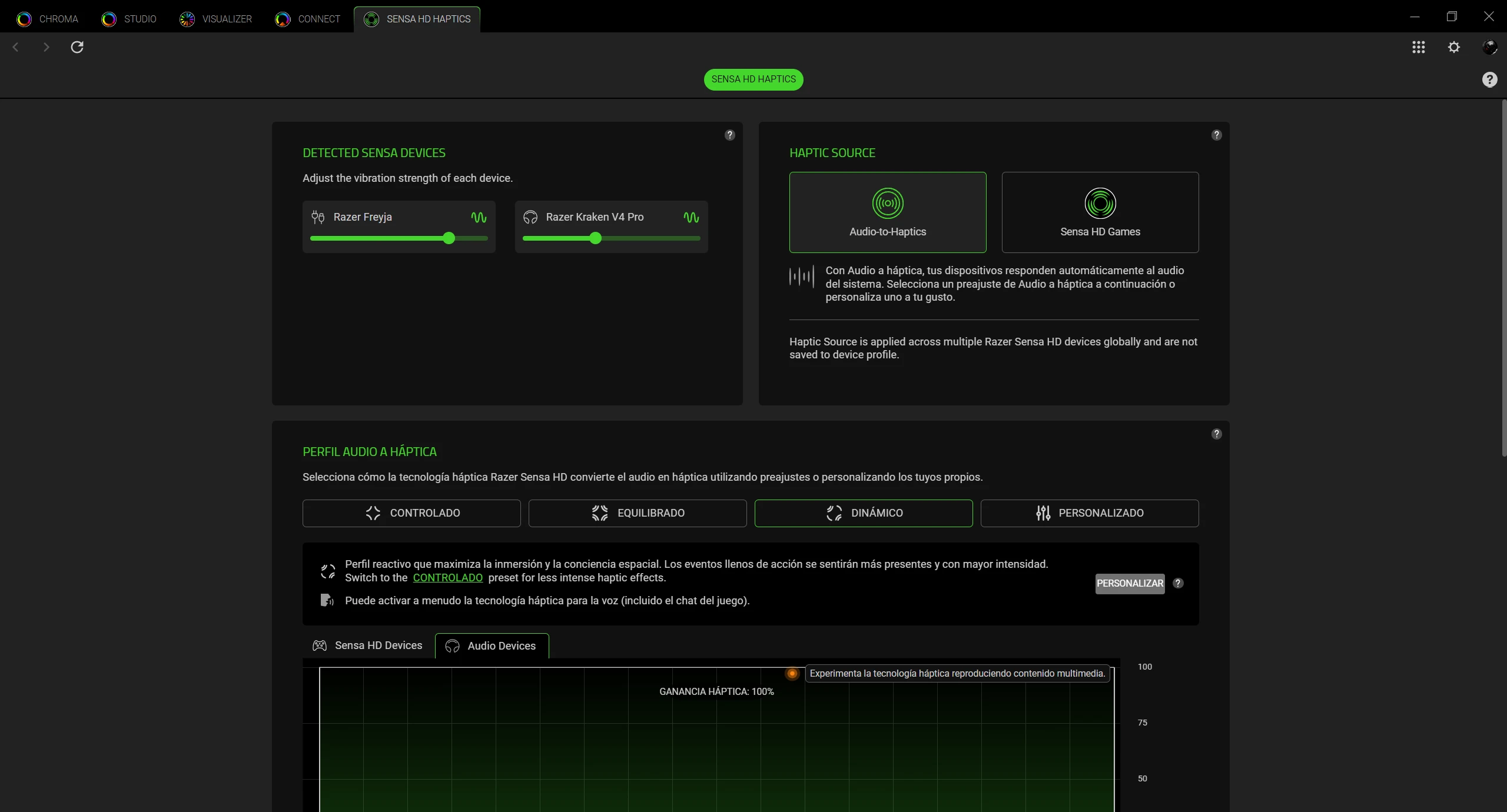Open help for Perfil Audio a Háptica panel

(1217, 434)
